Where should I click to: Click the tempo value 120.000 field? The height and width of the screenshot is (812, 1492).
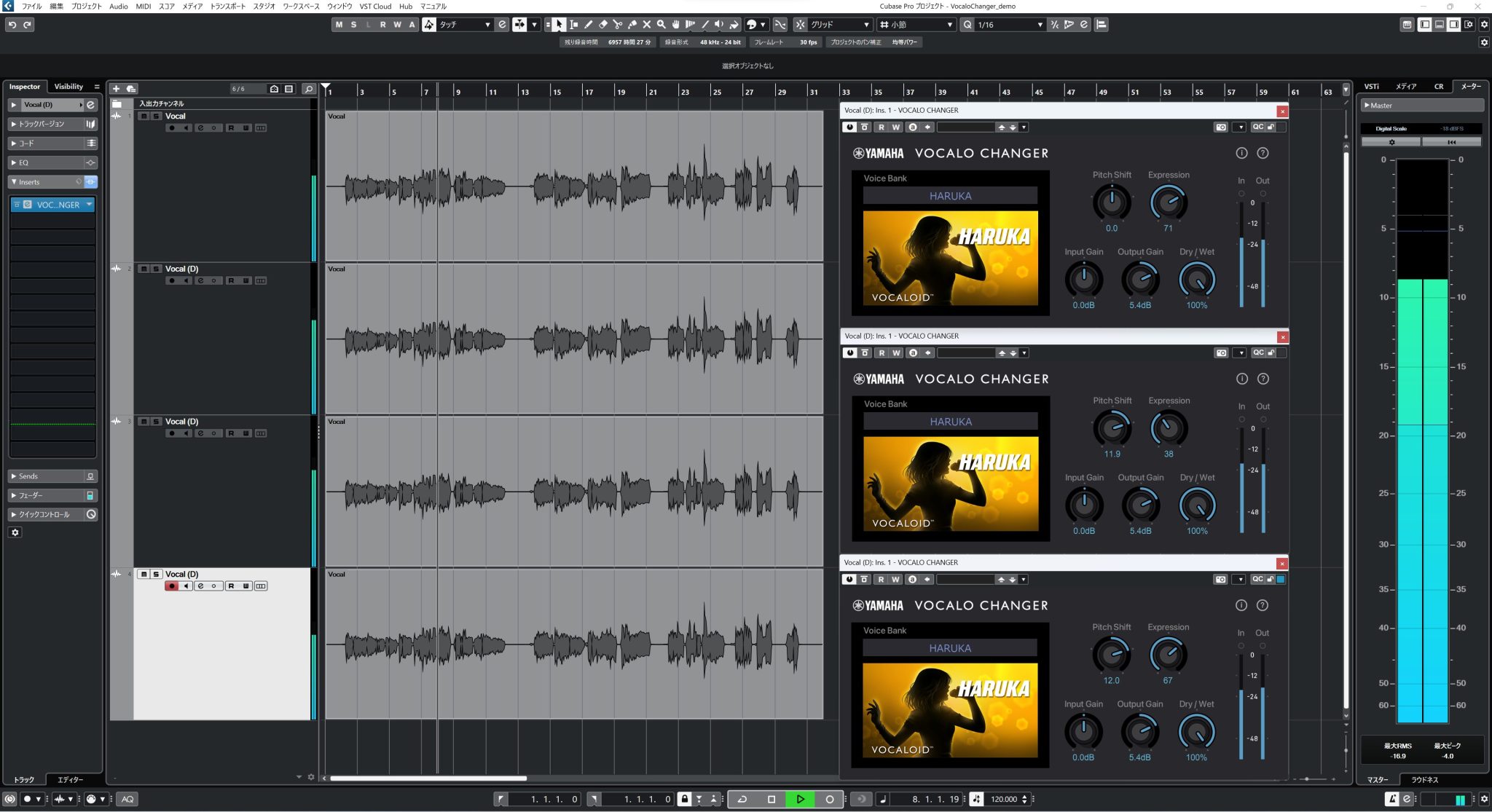pyautogui.click(x=1004, y=799)
